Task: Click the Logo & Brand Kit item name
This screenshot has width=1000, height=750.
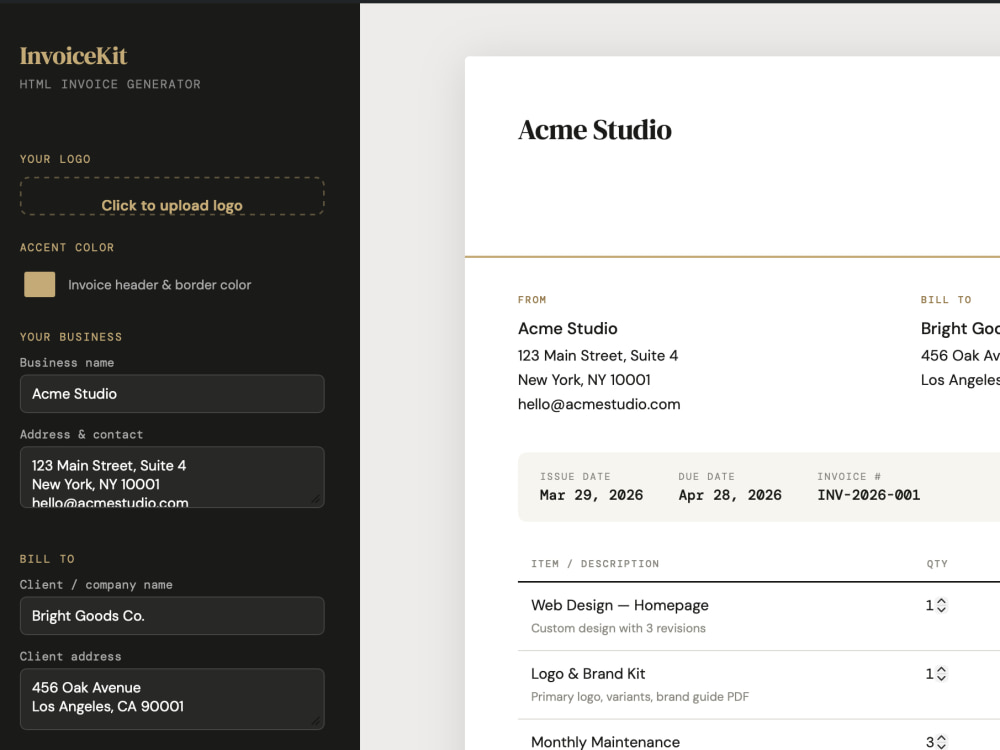Action: click(588, 673)
